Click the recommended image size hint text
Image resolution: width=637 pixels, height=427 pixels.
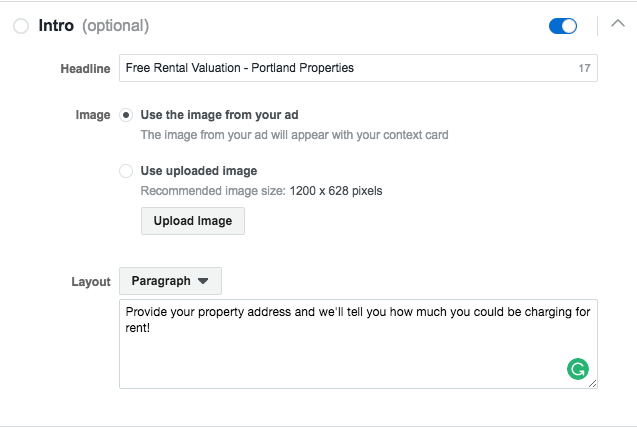click(261, 191)
